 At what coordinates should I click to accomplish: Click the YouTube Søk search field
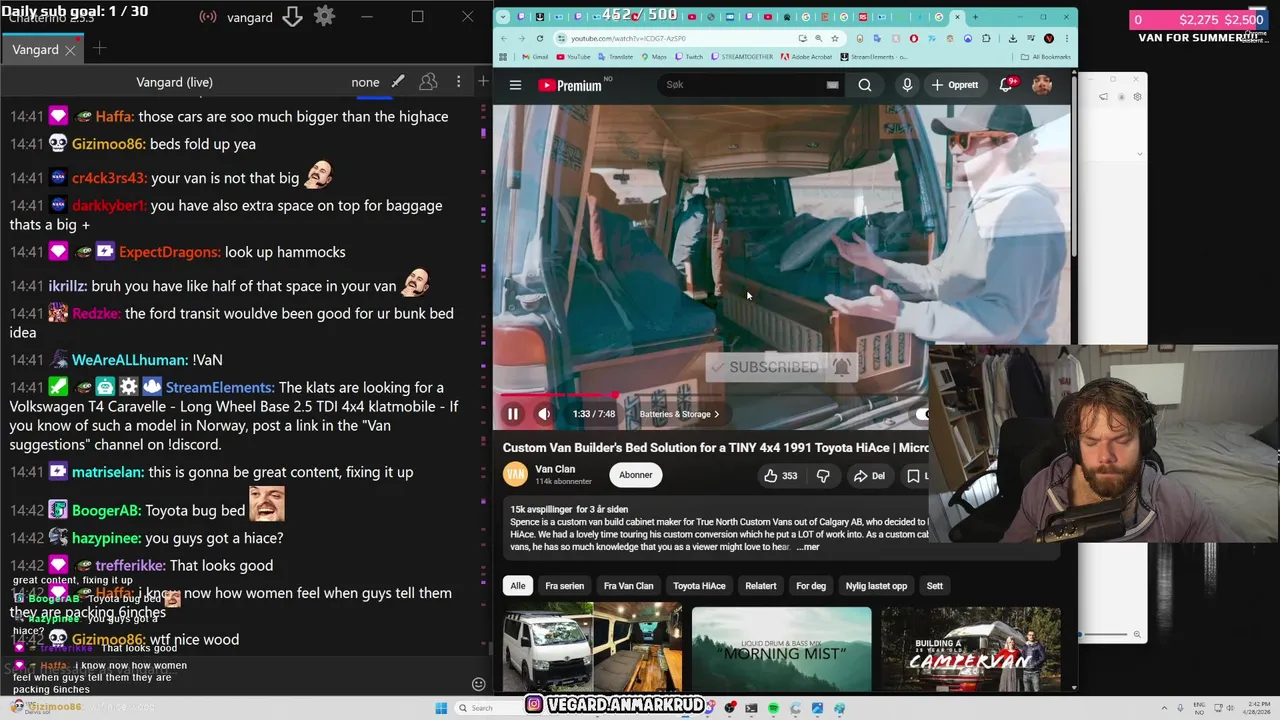pos(745,85)
